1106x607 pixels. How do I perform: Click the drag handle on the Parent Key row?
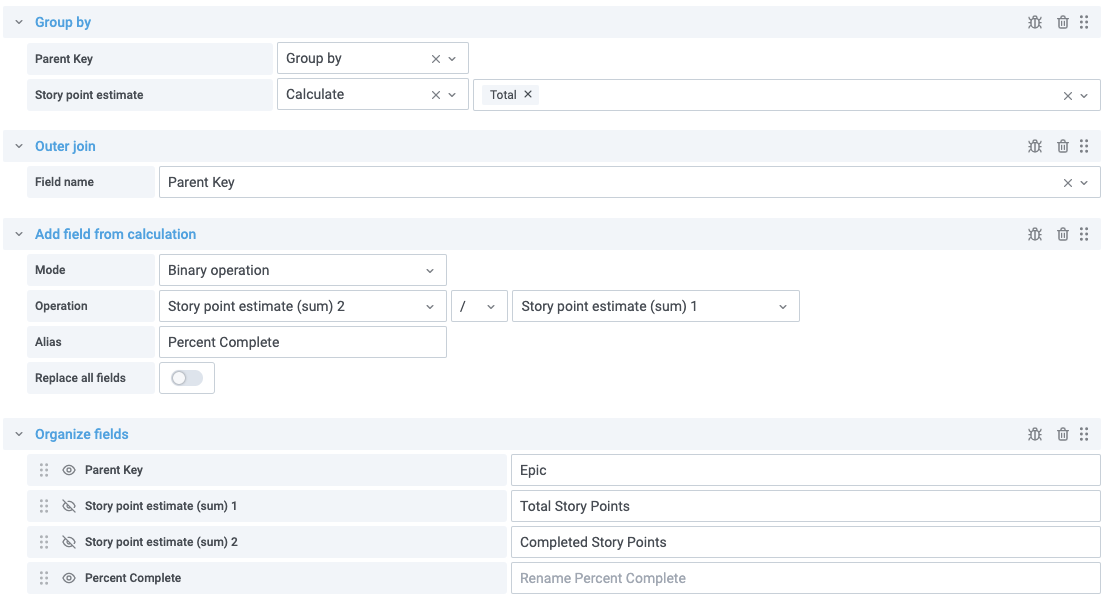(x=43, y=469)
